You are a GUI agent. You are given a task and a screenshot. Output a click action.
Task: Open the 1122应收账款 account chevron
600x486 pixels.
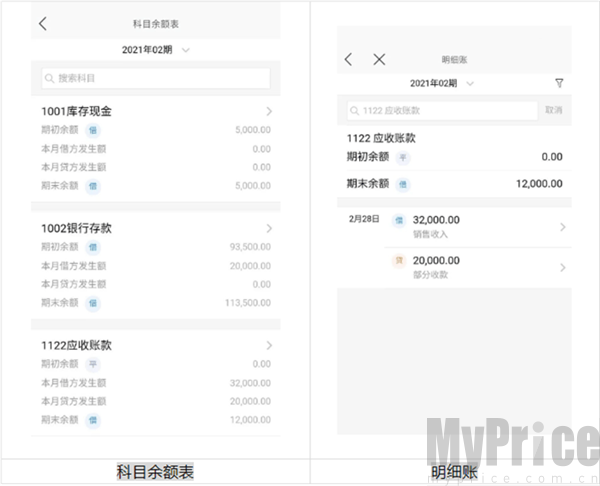(x=269, y=346)
